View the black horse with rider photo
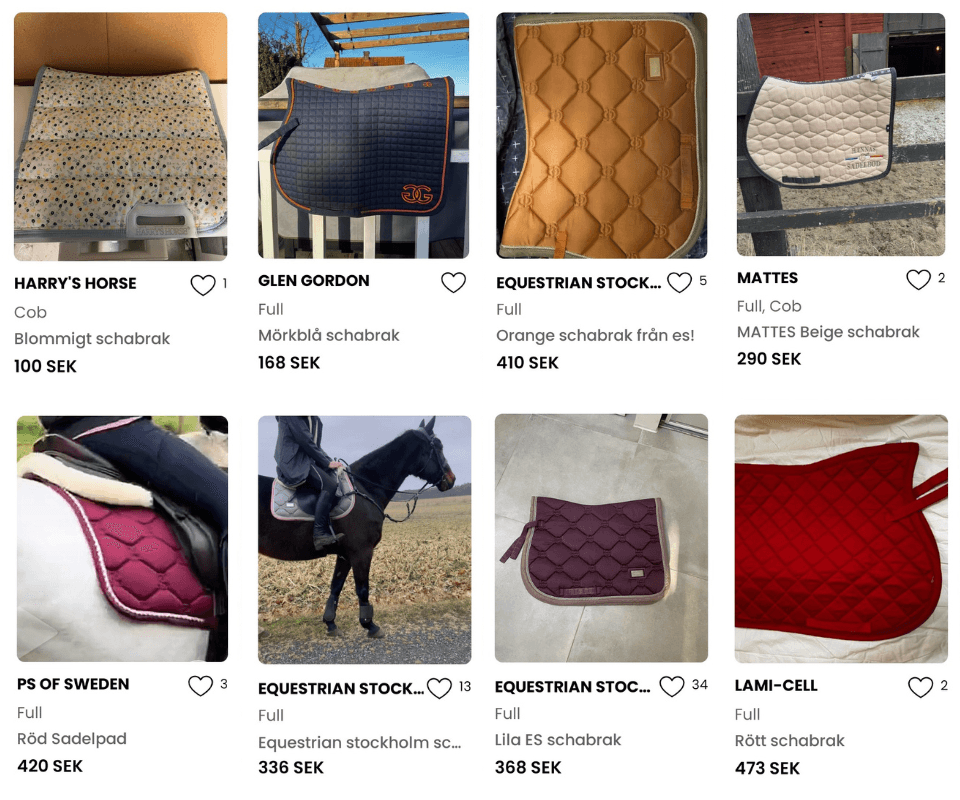 click(x=365, y=540)
